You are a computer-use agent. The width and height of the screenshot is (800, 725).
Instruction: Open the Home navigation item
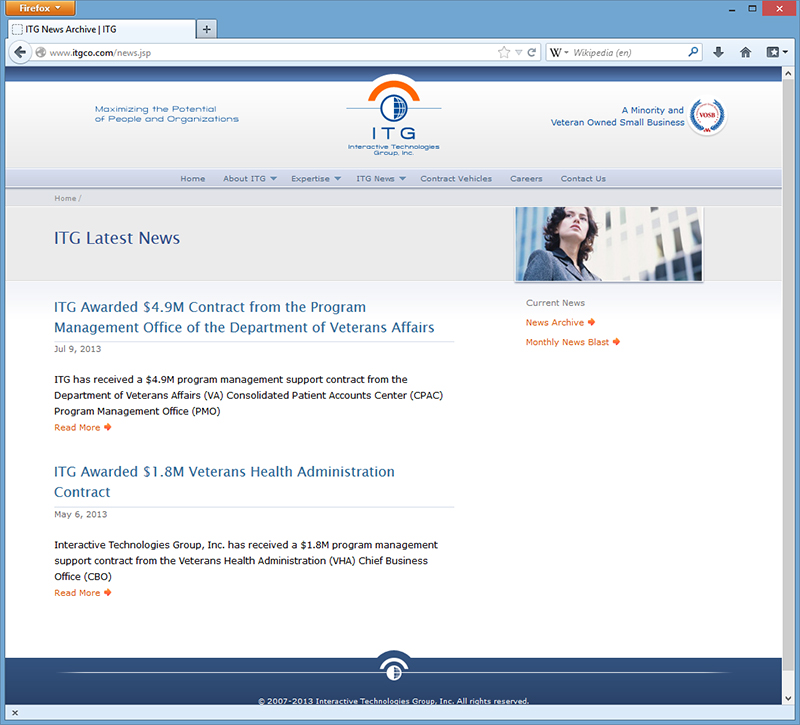[x=193, y=179]
